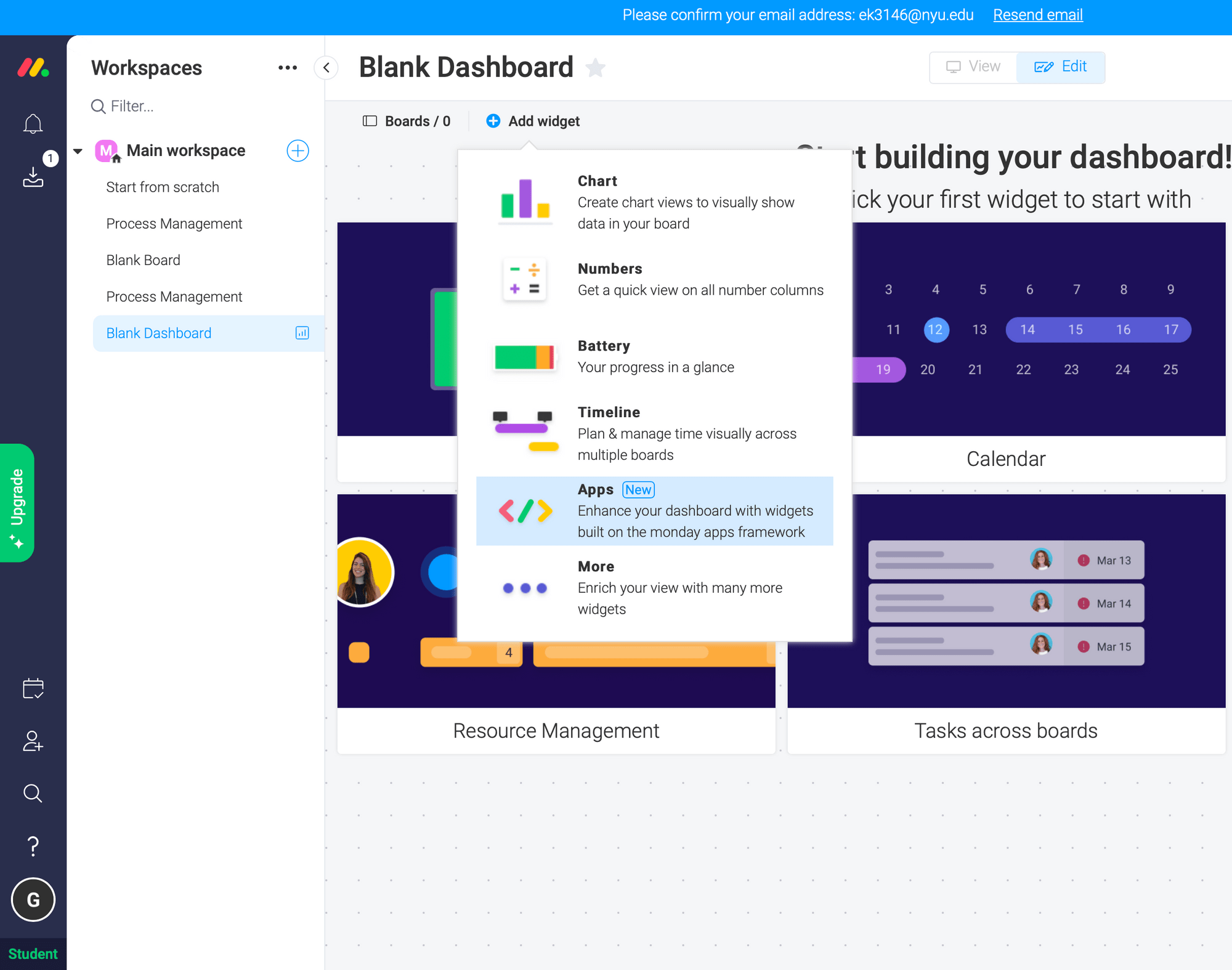The height and width of the screenshot is (970, 1232).
Task: Click the monday.com logo
Action: 33,67
